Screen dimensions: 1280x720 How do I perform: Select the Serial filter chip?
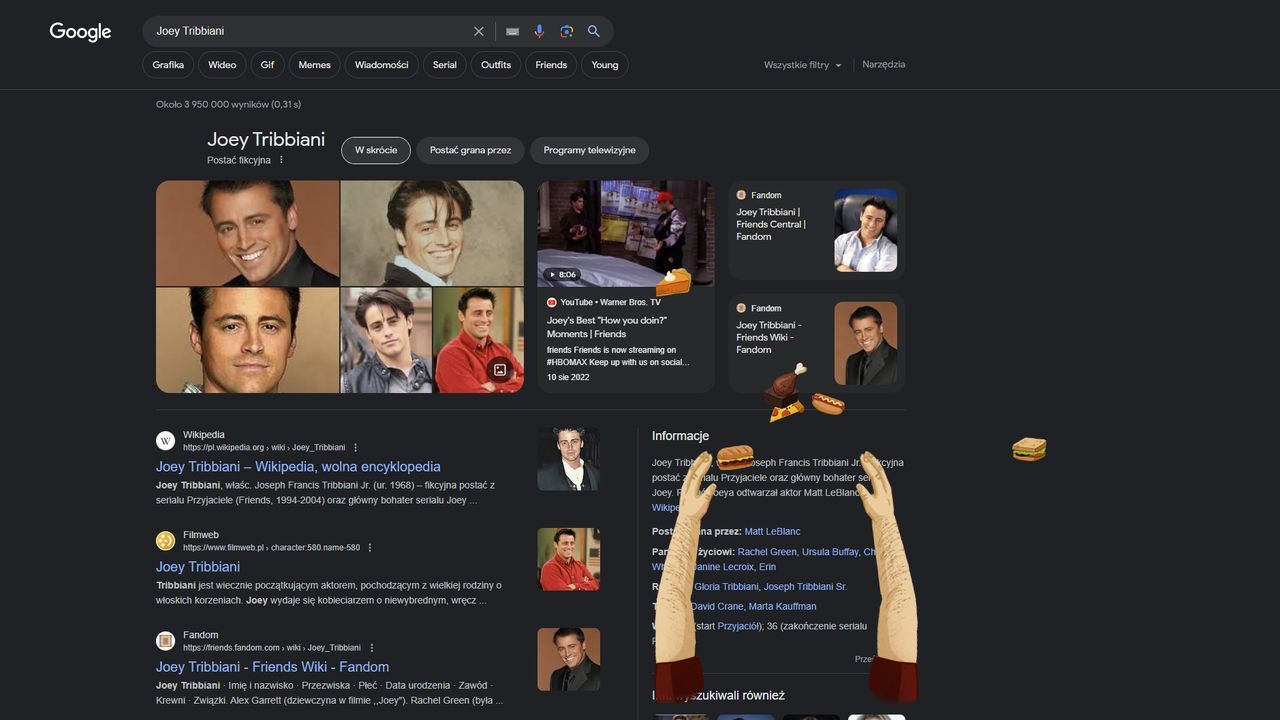click(x=445, y=65)
